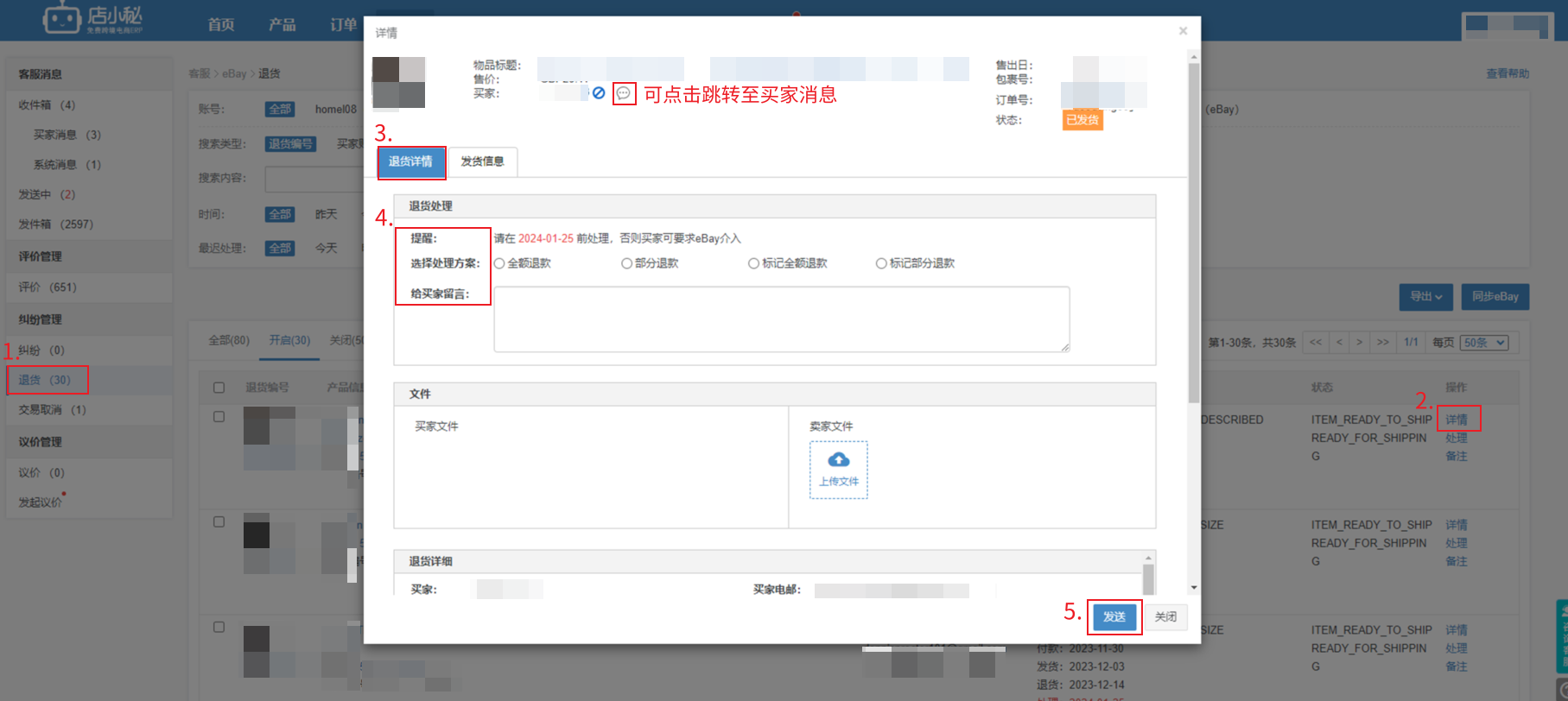The height and width of the screenshot is (701, 1568).
Task: Open the 每页 50条 page-size dropdown
Action: click(1484, 343)
